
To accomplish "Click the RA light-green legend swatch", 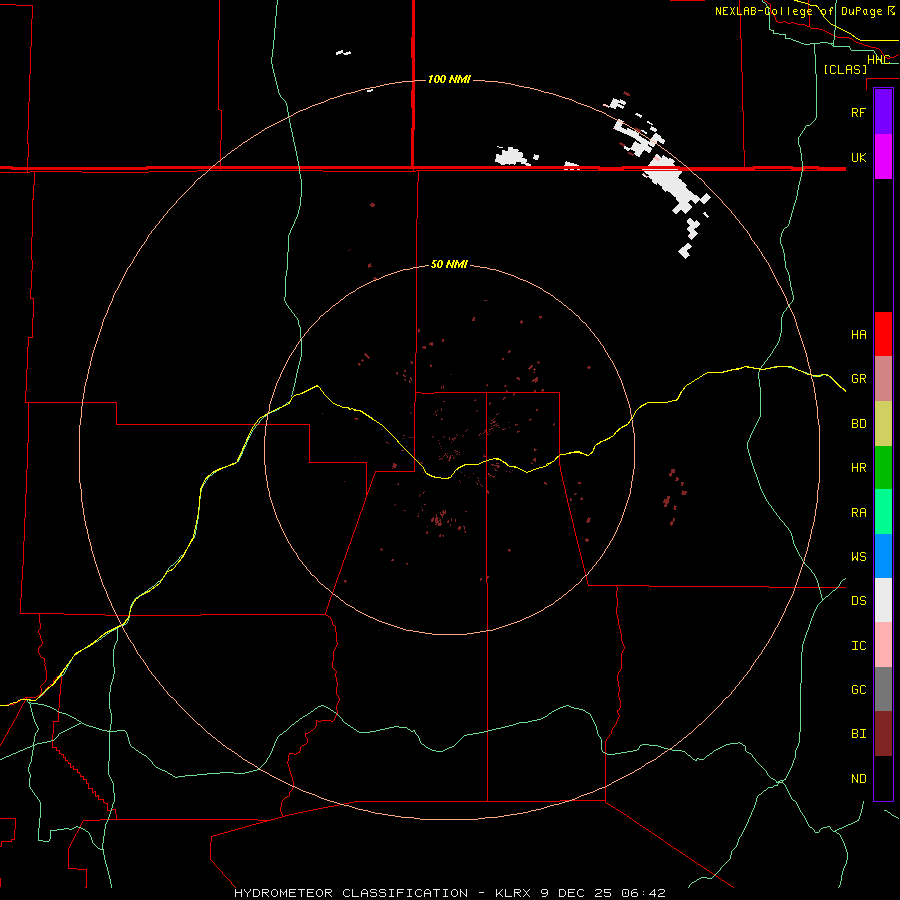I will [x=883, y=512].
